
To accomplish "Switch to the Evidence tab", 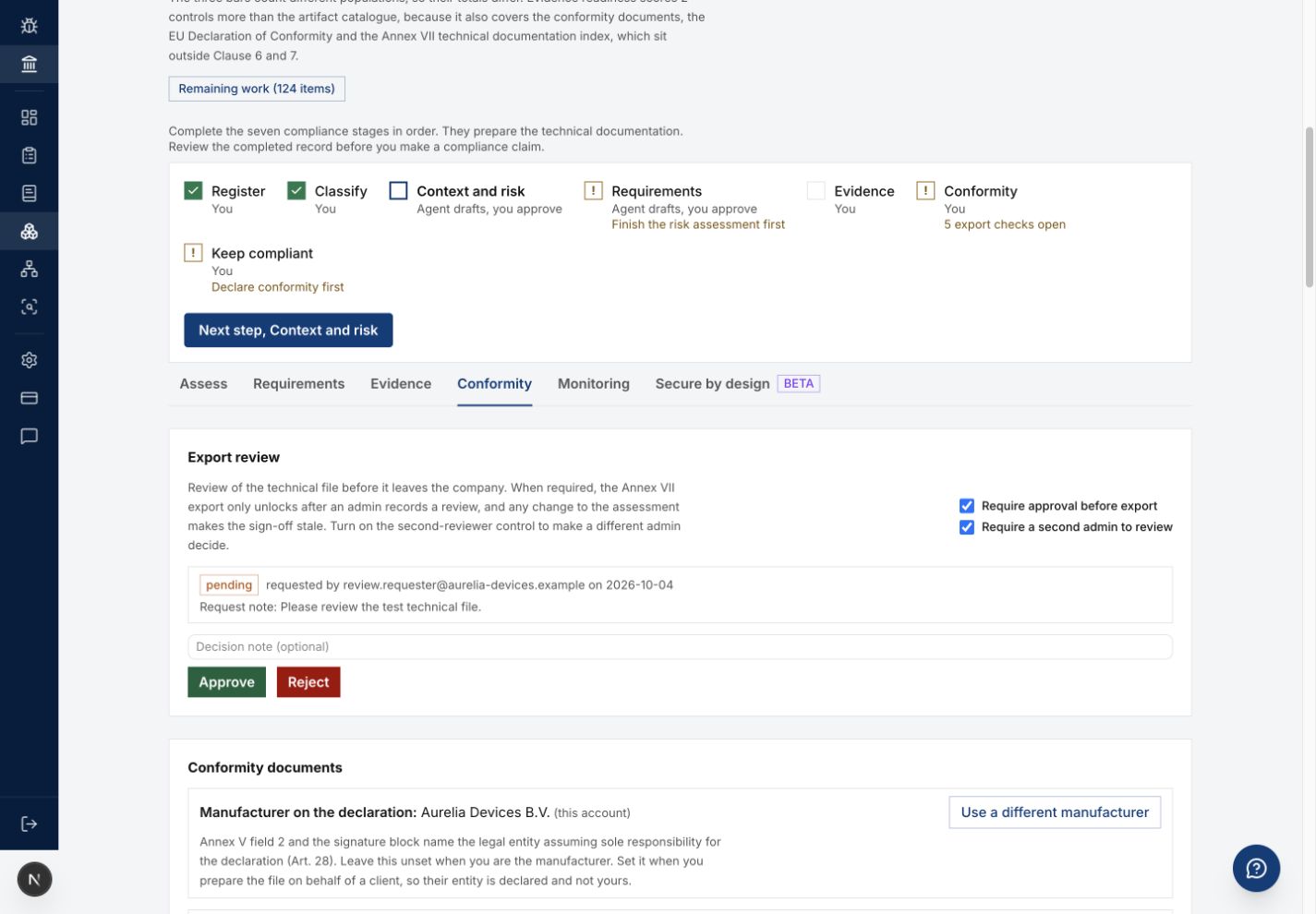I will 401,384.
